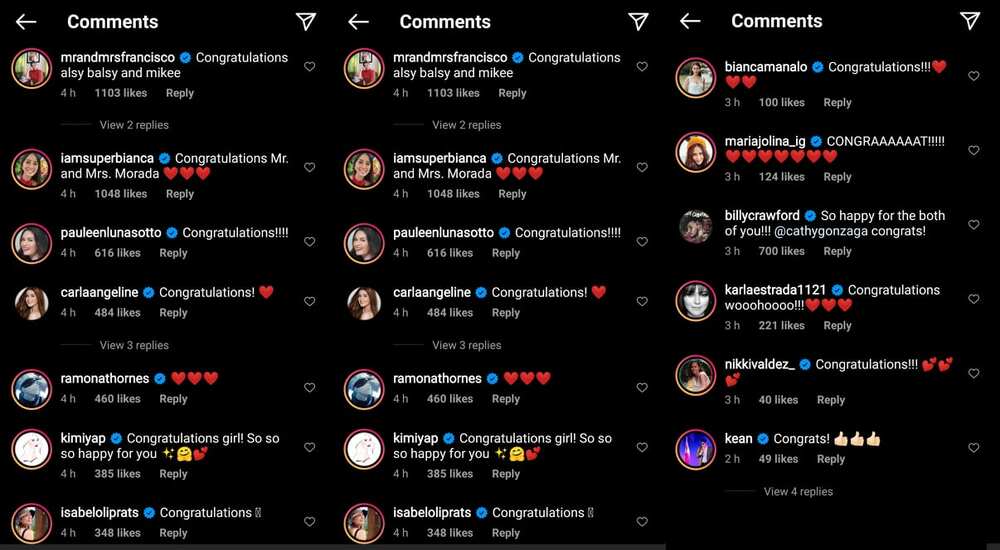1000x550 pixels.
Task: Open the nikkivaldez_ username link
Action: 760,364
